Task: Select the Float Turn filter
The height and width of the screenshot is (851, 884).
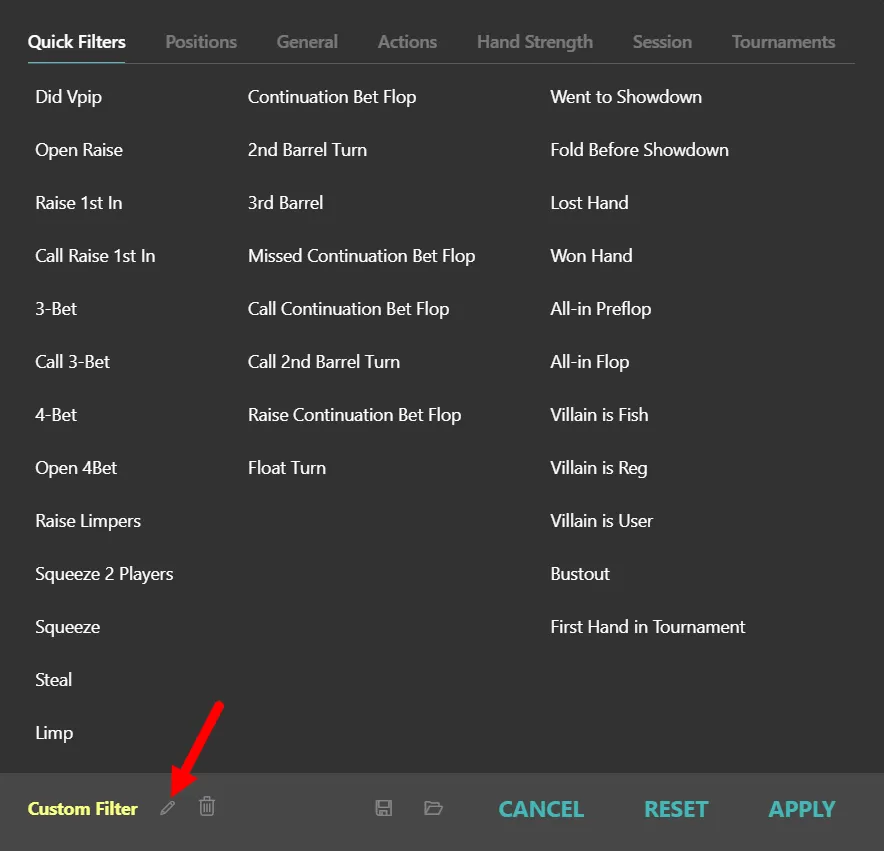Action: 287,468
